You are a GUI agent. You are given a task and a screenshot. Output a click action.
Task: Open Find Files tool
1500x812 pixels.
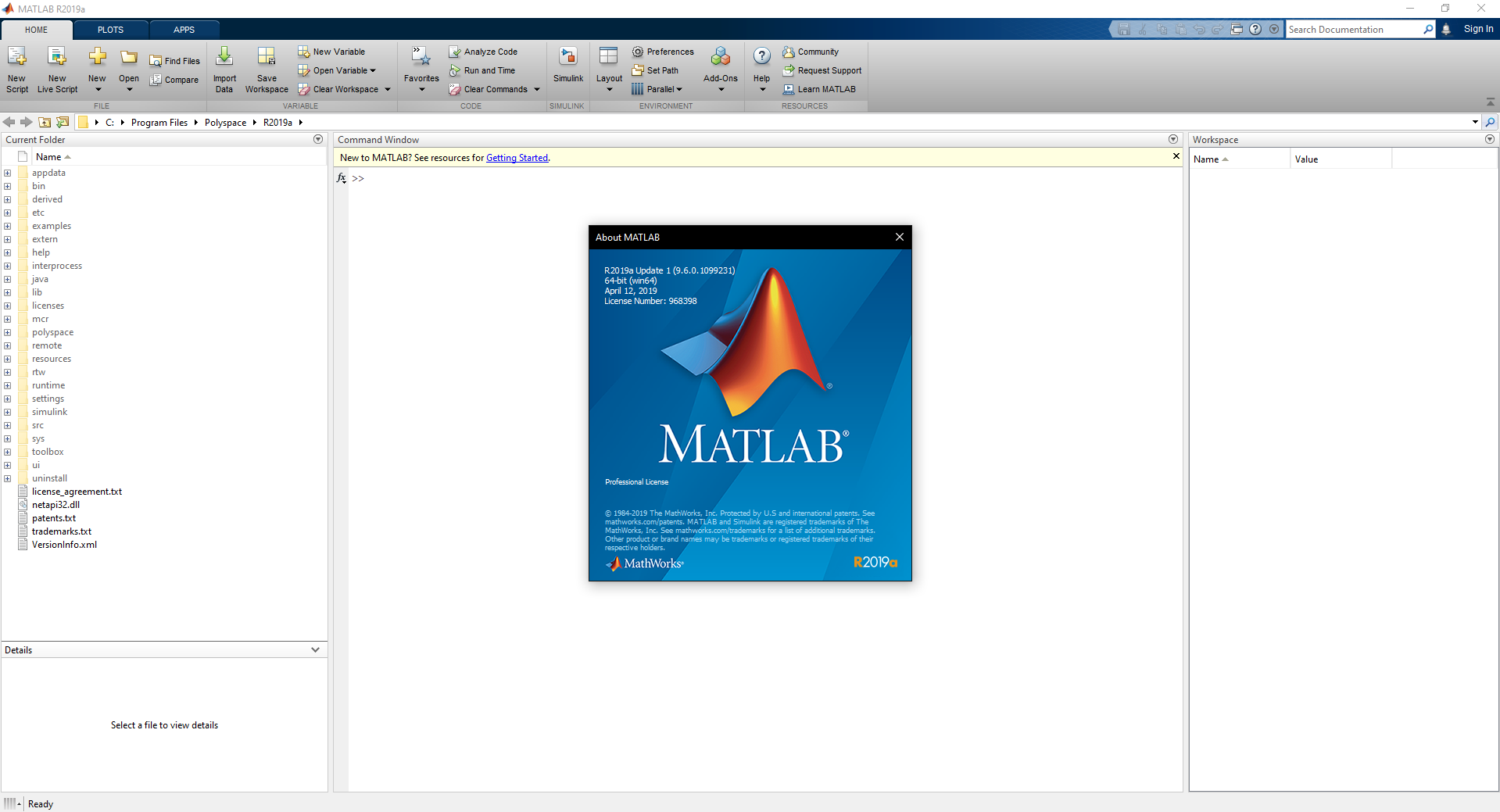(x=174, y=61)
